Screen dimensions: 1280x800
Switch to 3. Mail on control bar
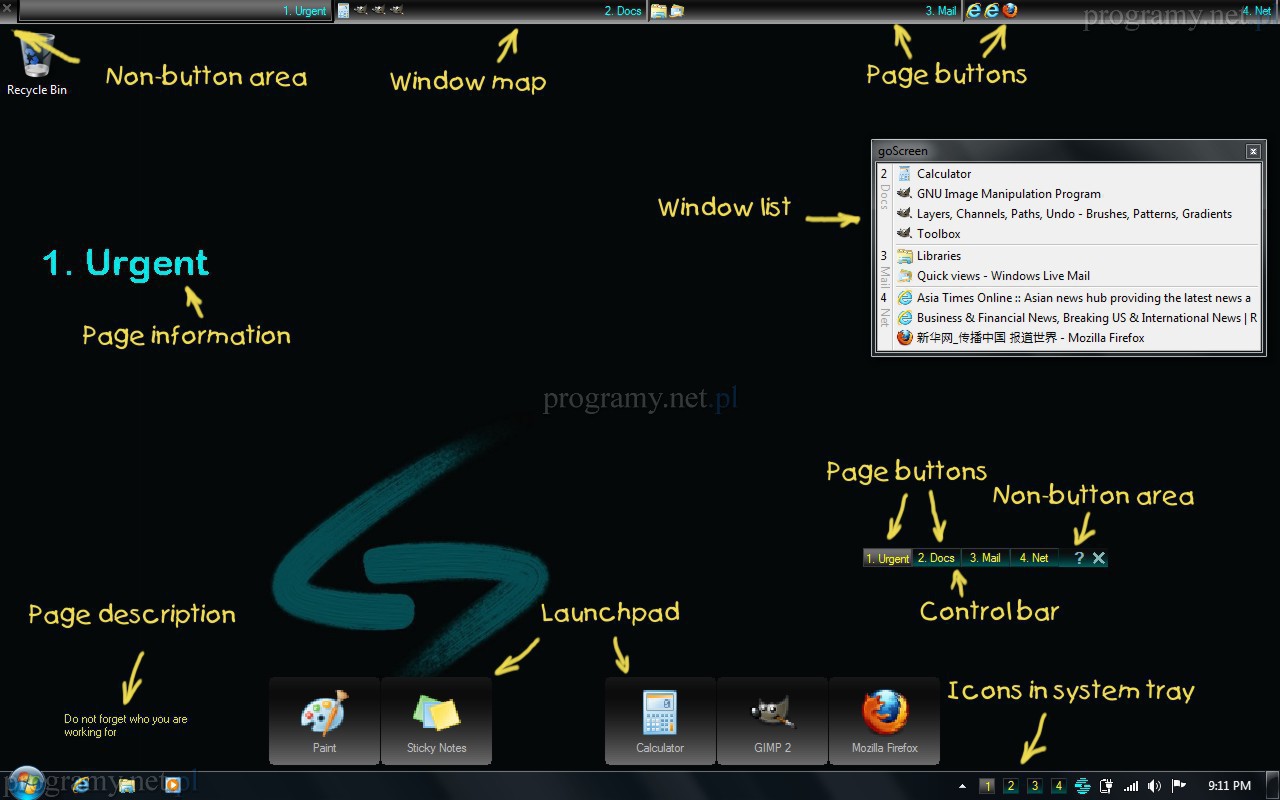point(985,558)
